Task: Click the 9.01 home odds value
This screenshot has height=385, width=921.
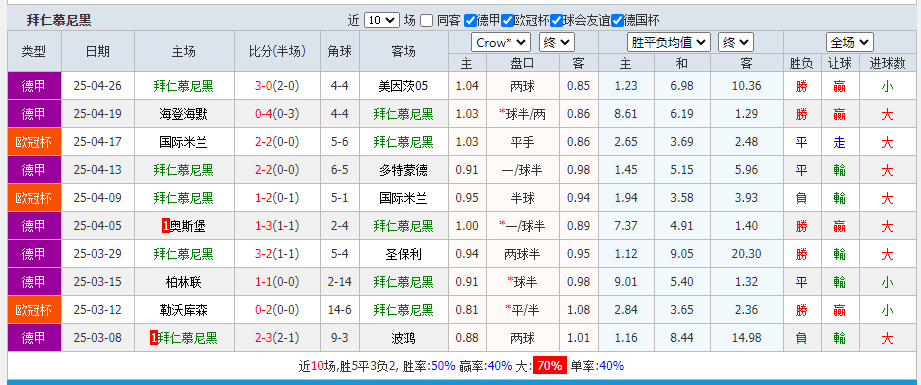Action: click(626, 283)
